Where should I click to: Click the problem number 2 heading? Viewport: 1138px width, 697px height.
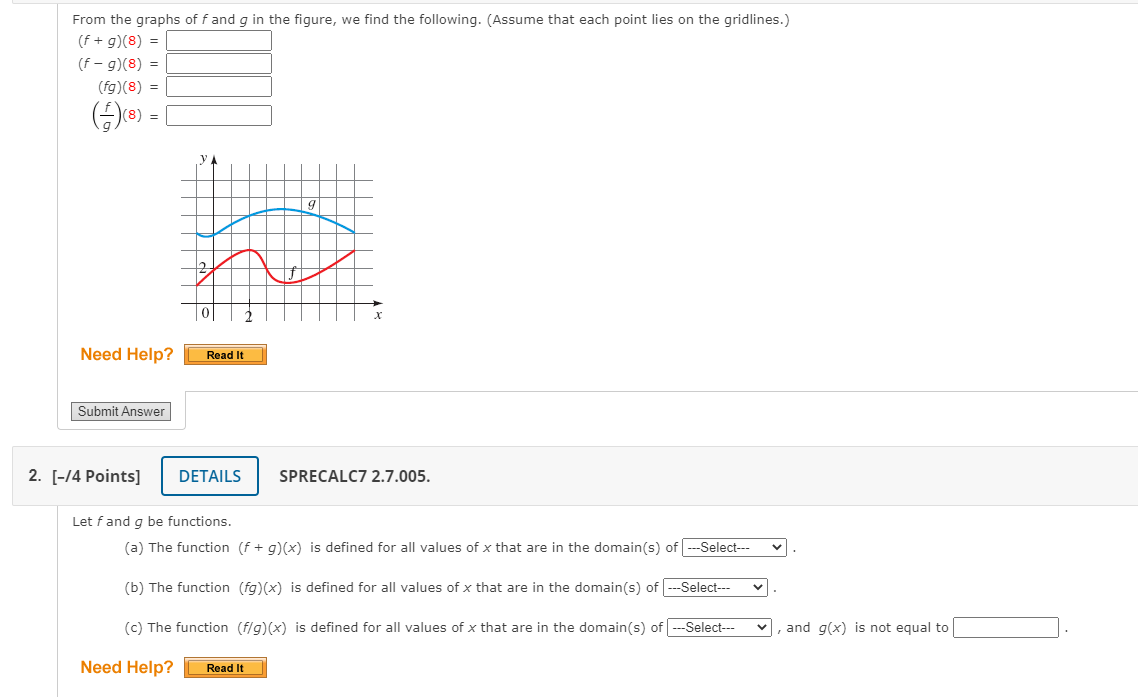32,476
